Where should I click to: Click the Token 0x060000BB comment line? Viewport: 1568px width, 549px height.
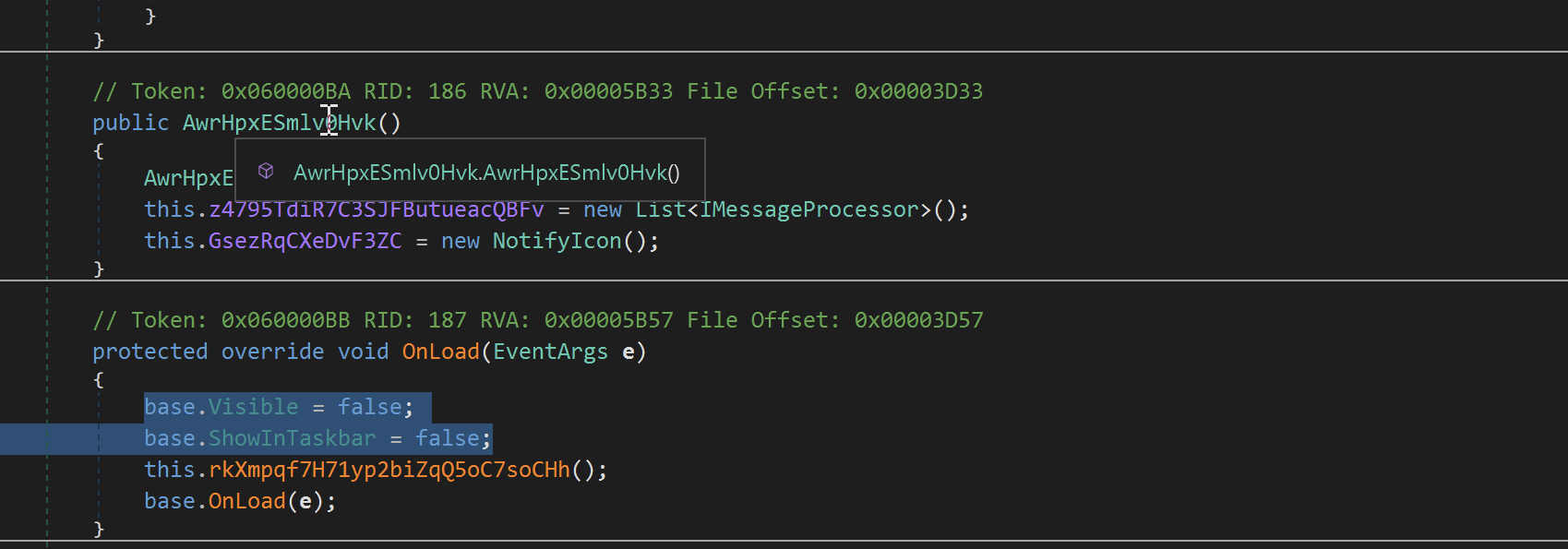click(537, 320)
